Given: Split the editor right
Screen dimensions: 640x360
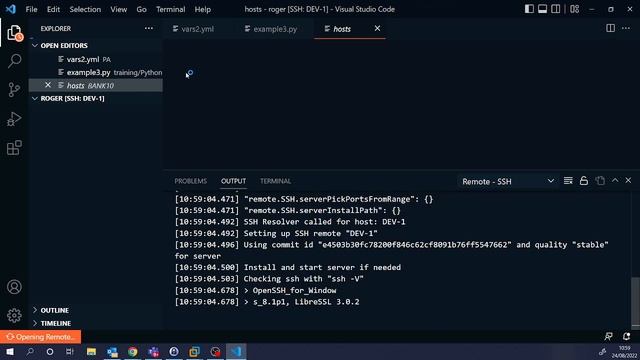Looking at the screenshot, I should point(611,28).
